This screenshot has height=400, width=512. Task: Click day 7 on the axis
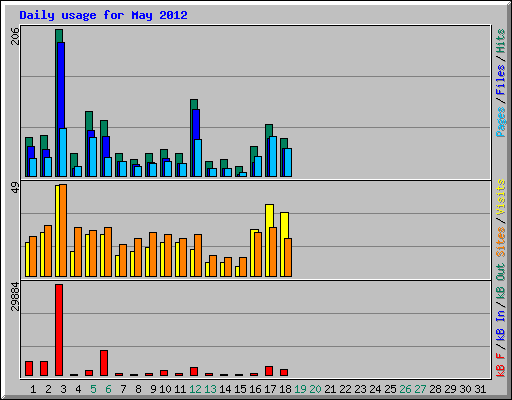tap(123, 389)
